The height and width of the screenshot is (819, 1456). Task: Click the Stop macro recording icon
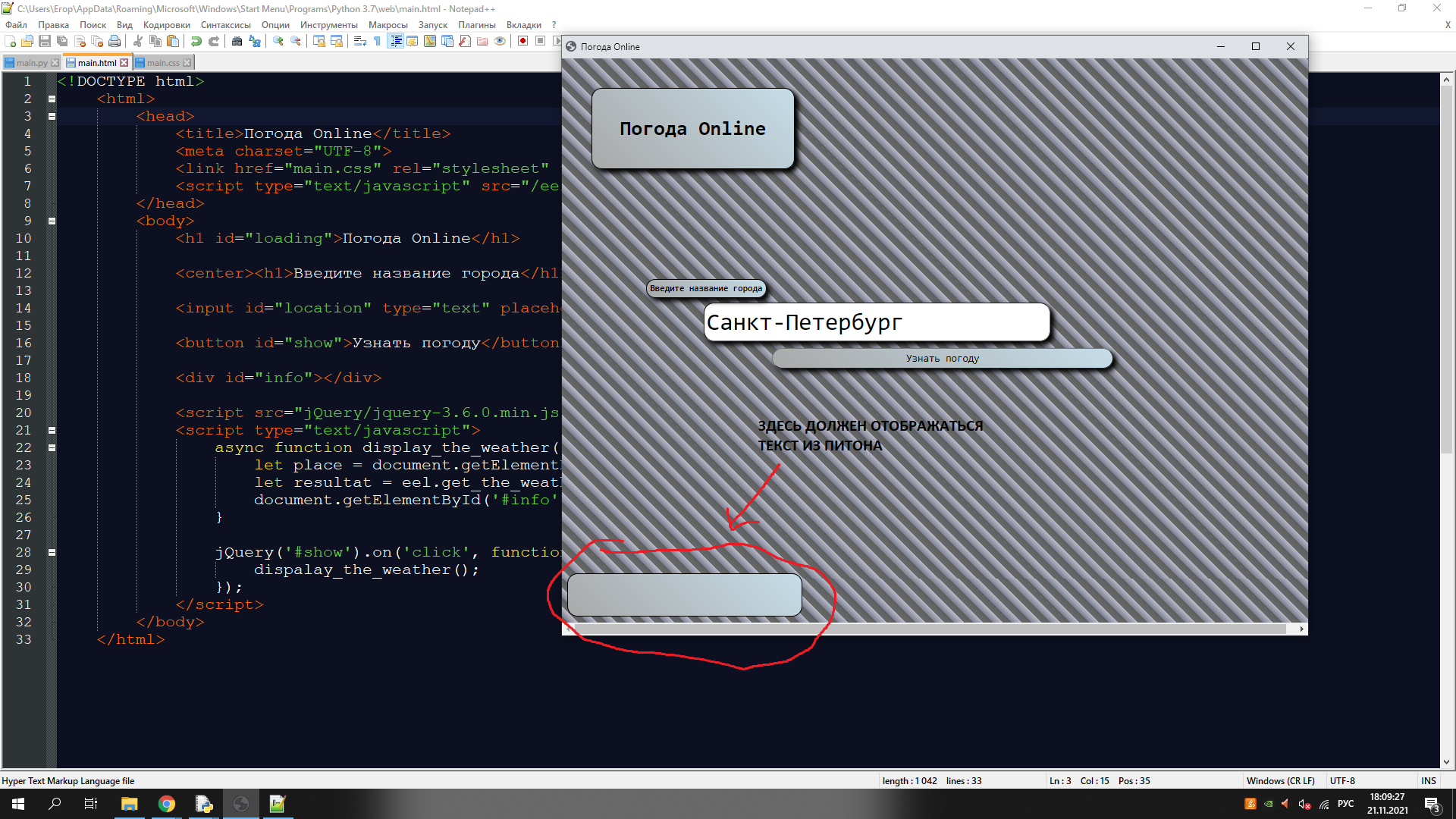[x=541, y=41]
